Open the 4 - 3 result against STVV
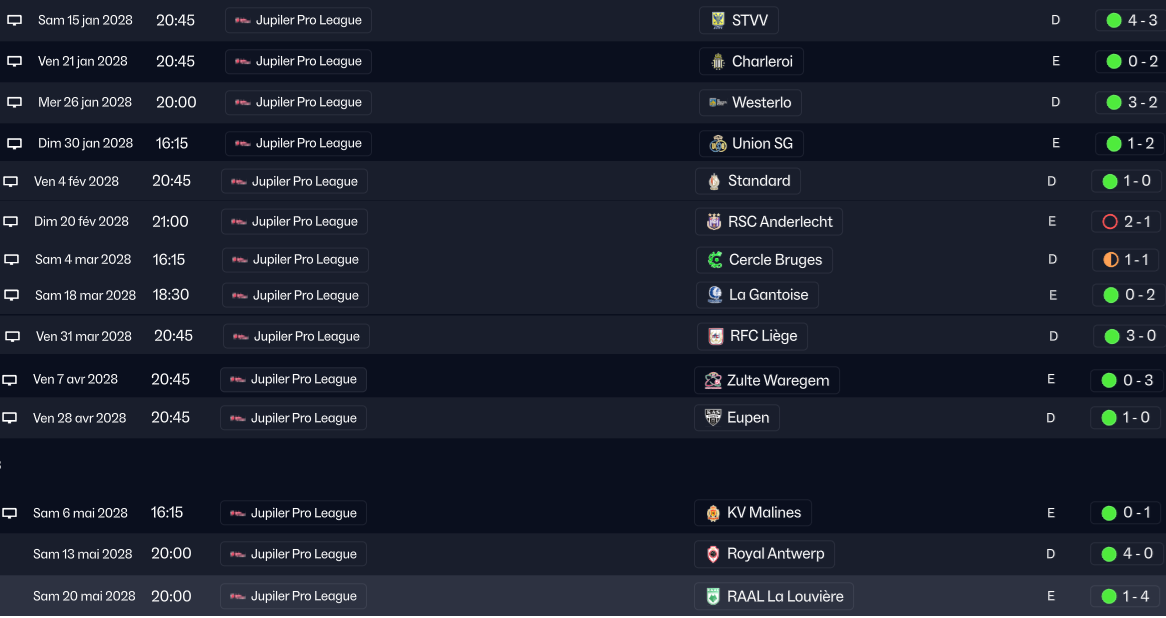Viewport: 1166px width, 618px height. click(1141, 20)
